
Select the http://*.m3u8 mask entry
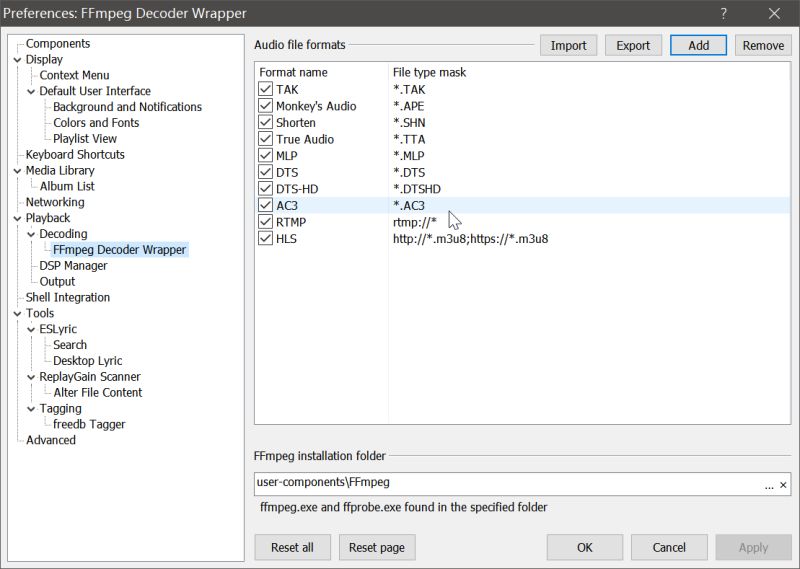tap(470, 238)
